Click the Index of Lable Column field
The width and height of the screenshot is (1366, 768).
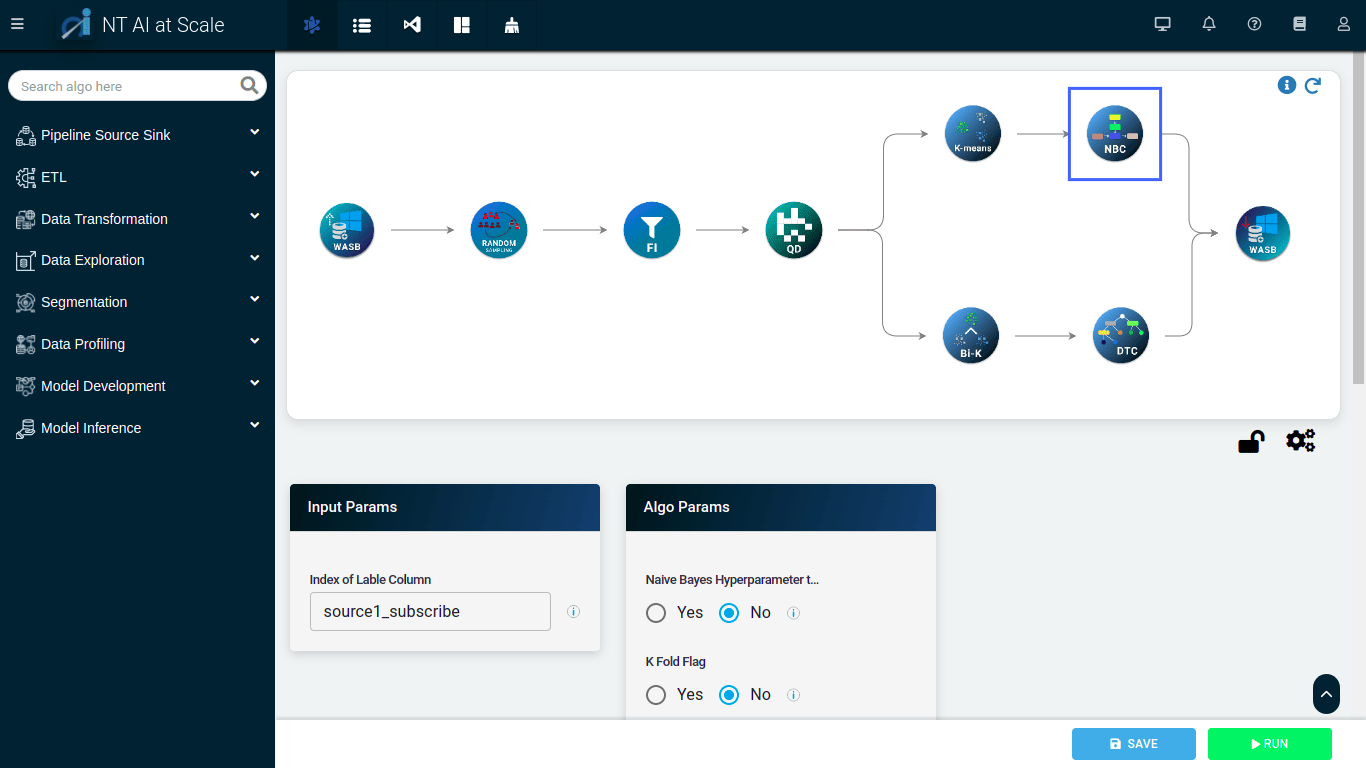pyautogui.click(x=430, y=612)
